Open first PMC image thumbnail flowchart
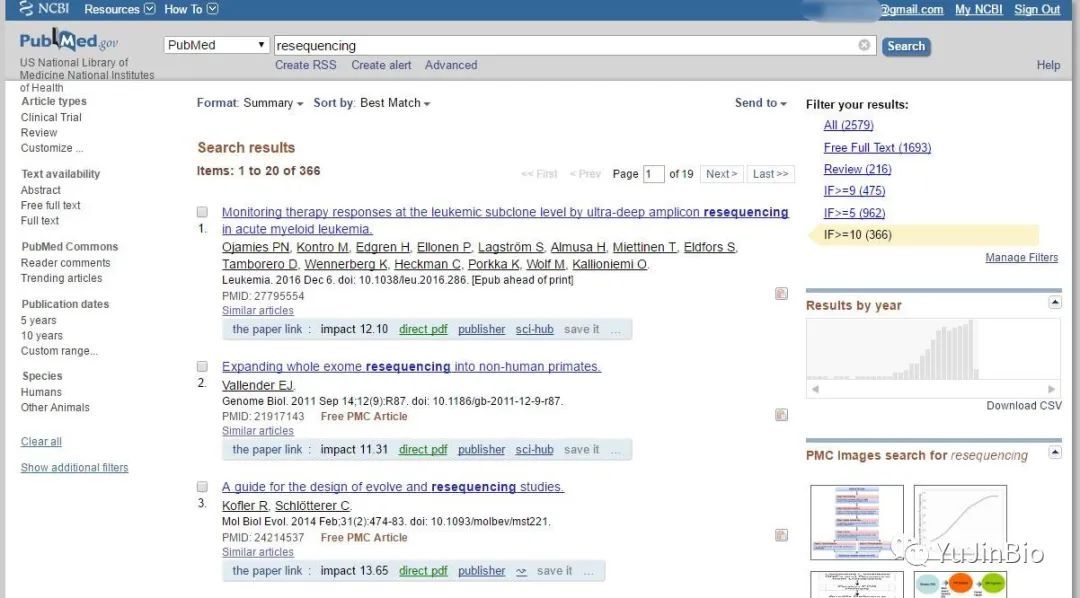 point(857,522)
